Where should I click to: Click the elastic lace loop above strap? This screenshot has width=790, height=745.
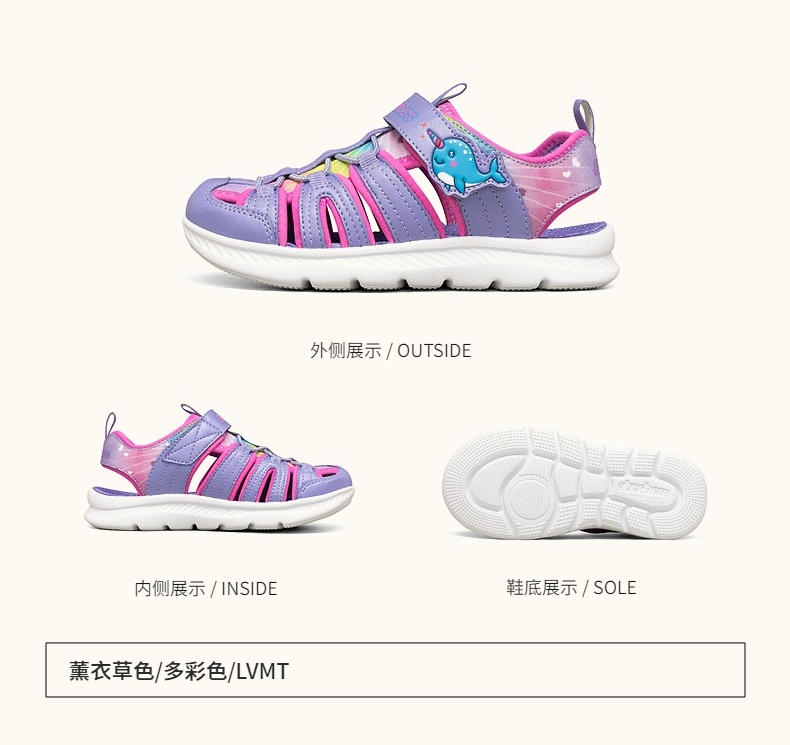tap(452, 94)
